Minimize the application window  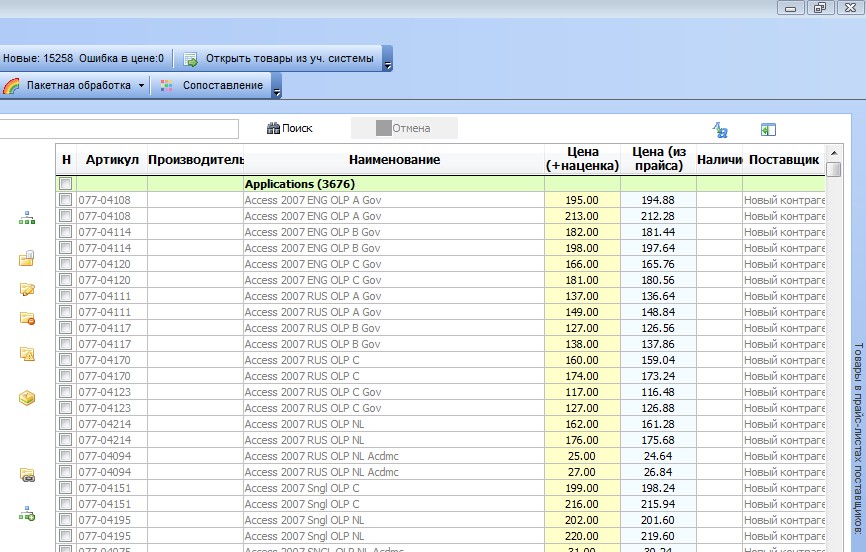(x=791, y=8)
